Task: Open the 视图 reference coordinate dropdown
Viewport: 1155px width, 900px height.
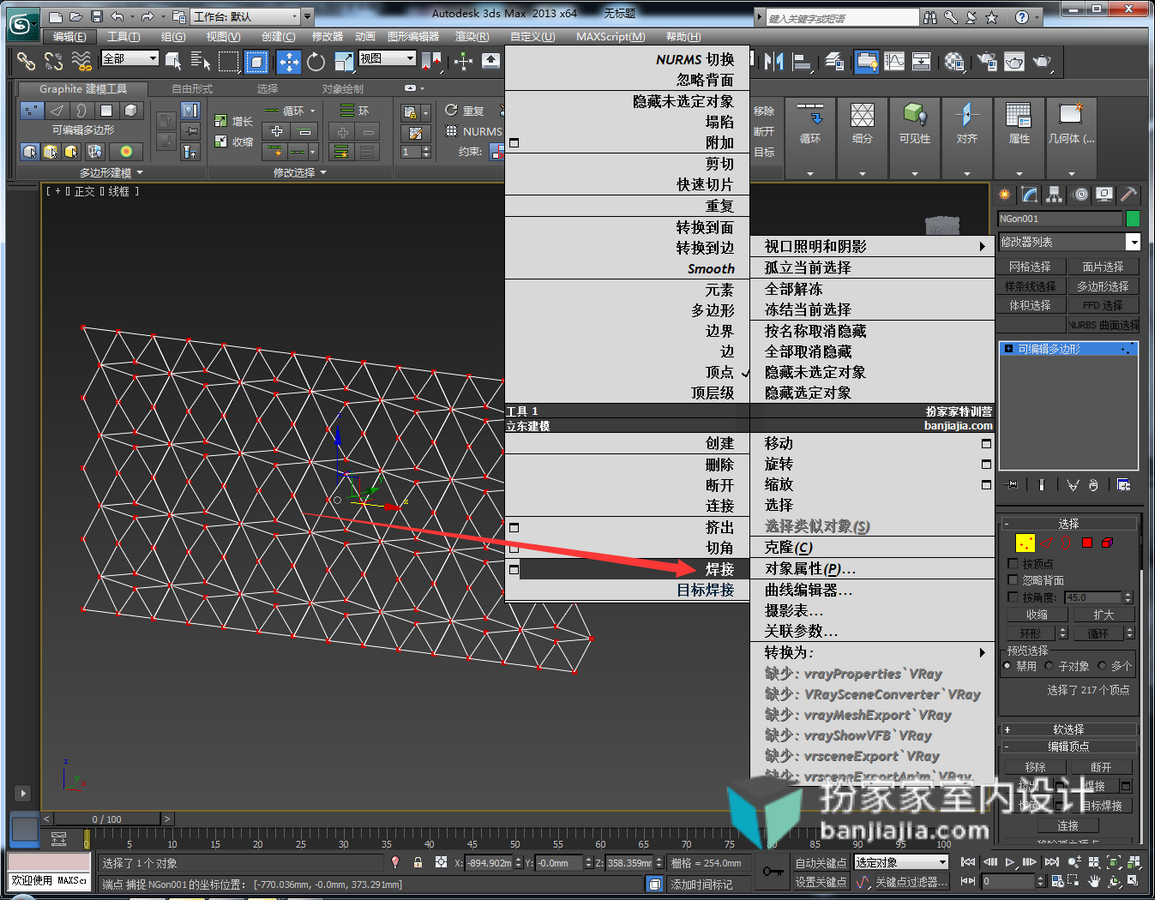Action: click(387, 58)
